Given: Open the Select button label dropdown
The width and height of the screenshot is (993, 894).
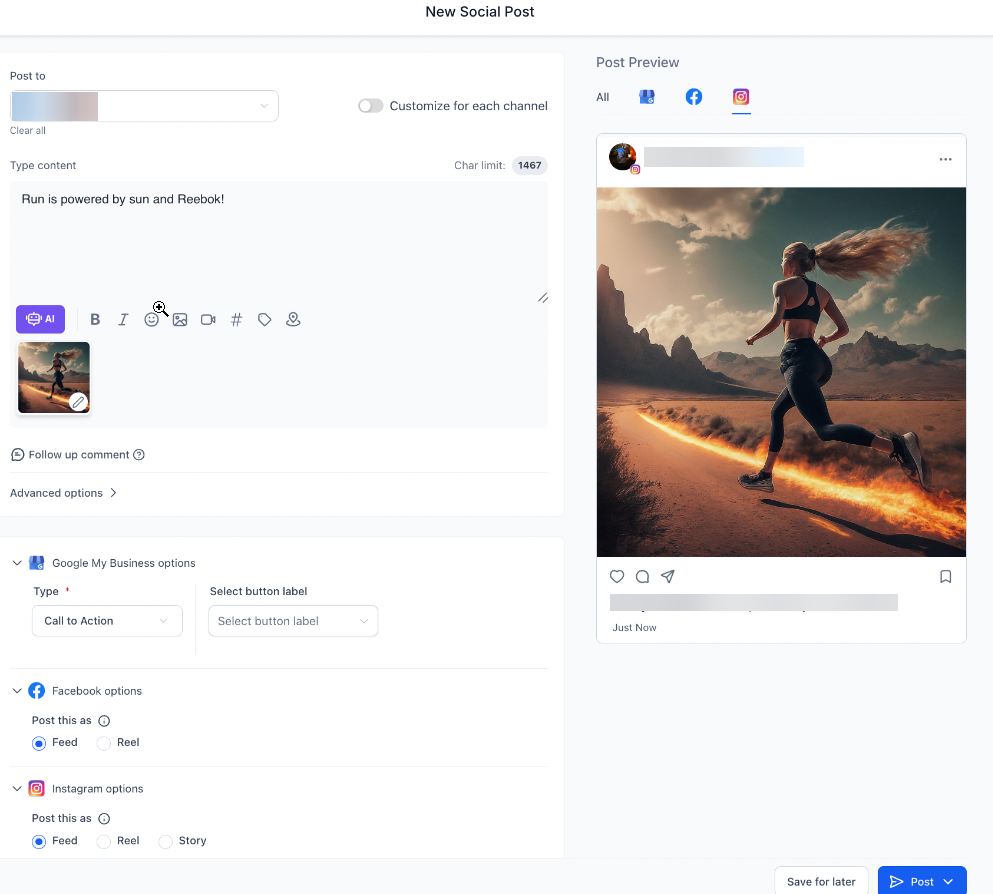Looking at the screenshot, I should (293, 621).
